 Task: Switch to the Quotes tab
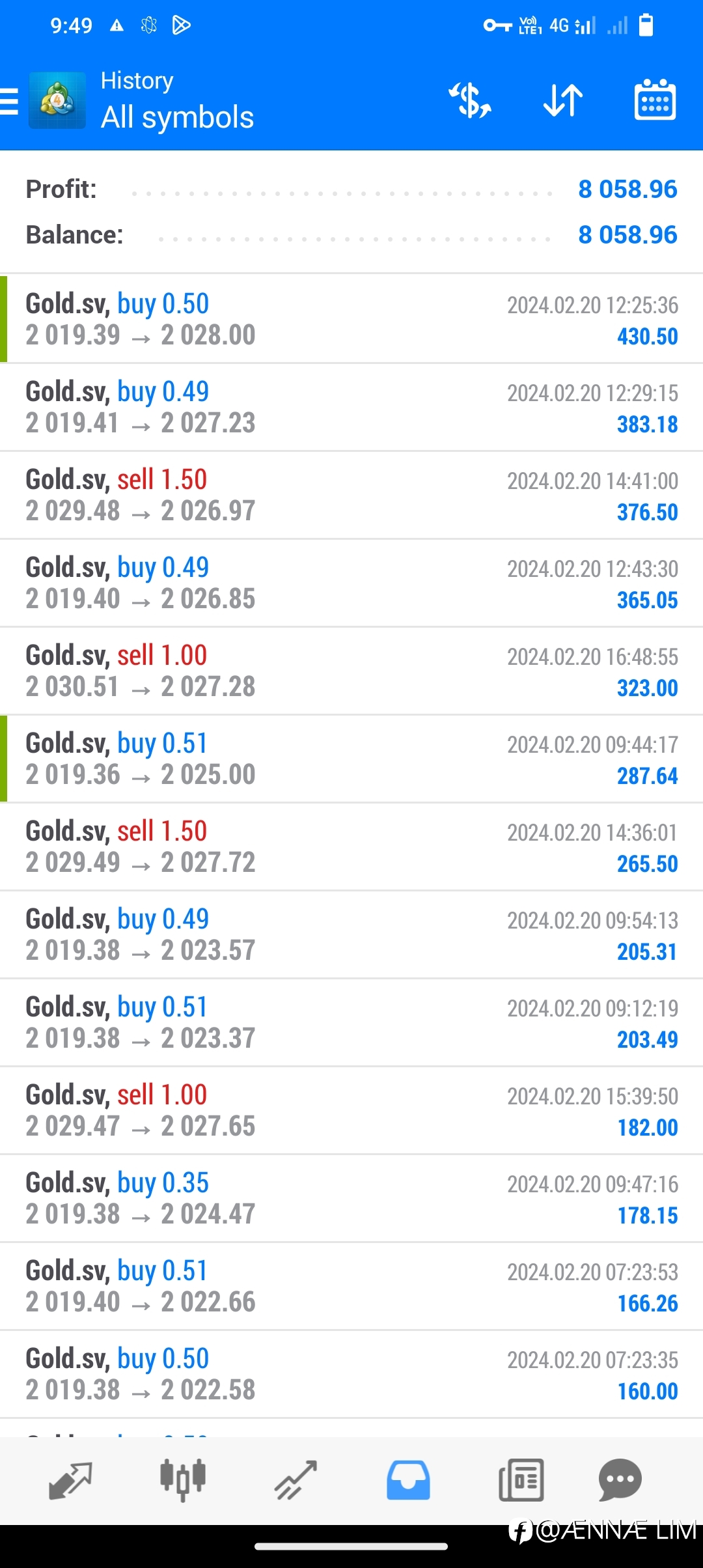coord(70,1481)
